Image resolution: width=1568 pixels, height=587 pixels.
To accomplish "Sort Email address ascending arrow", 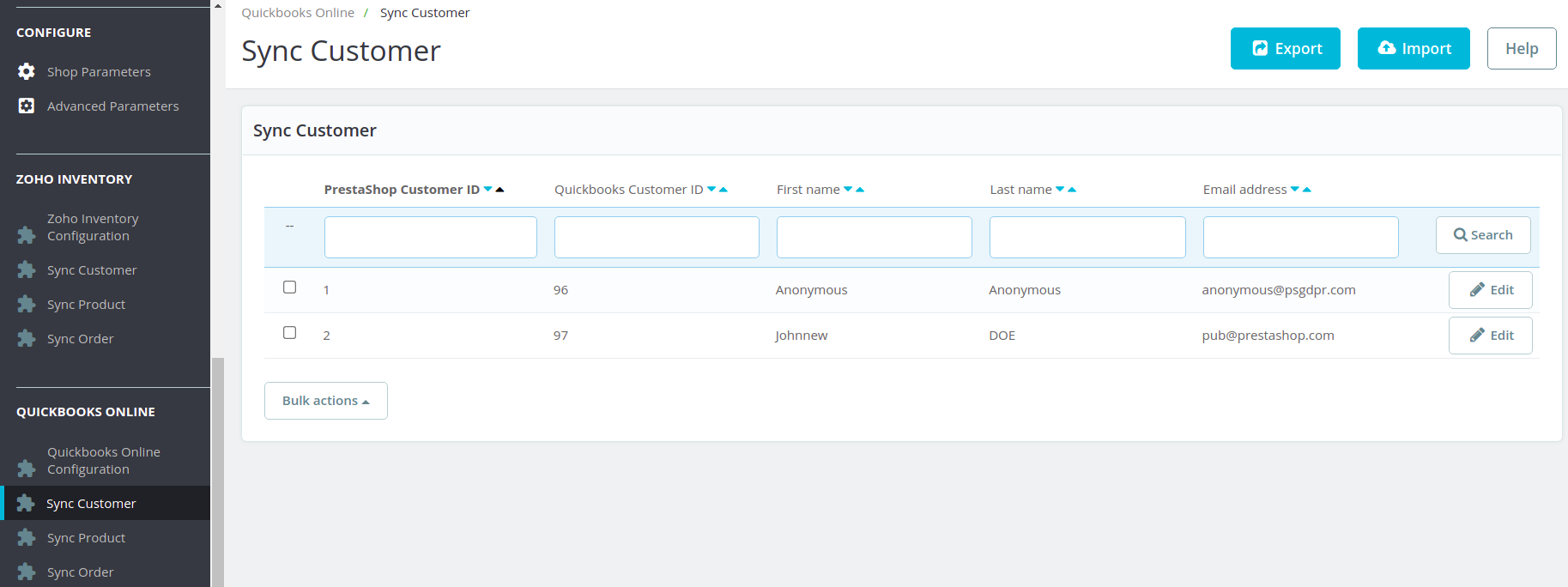I will tap(1307, 190).
